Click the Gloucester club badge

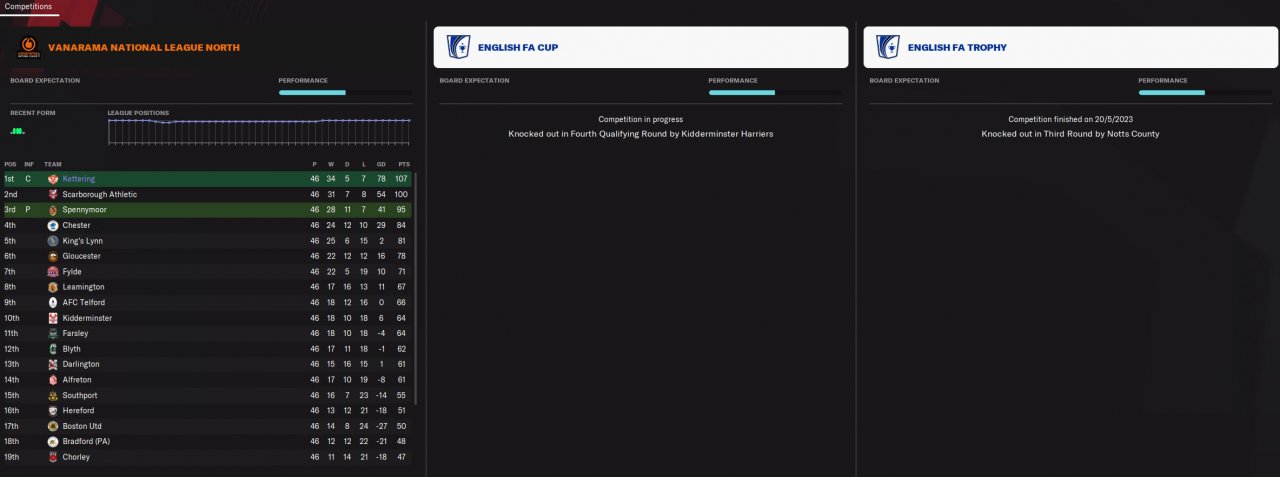click(x=53, y=256)
